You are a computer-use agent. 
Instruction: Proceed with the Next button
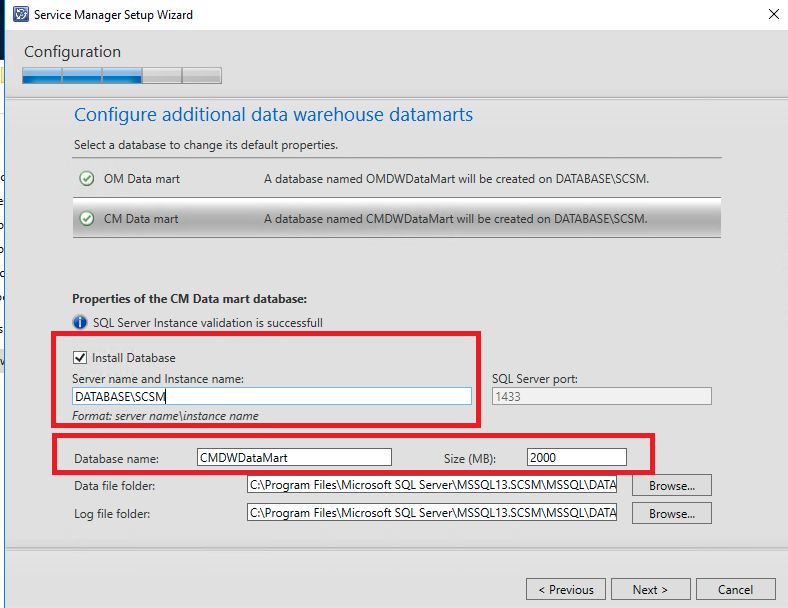(650, 589)
